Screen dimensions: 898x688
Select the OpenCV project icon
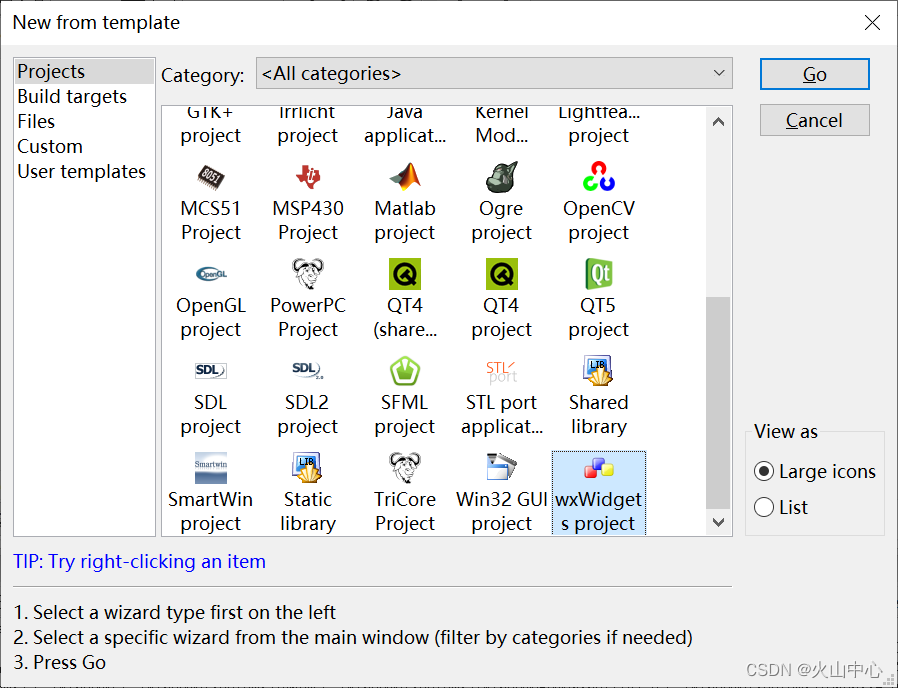pos(598,176)
